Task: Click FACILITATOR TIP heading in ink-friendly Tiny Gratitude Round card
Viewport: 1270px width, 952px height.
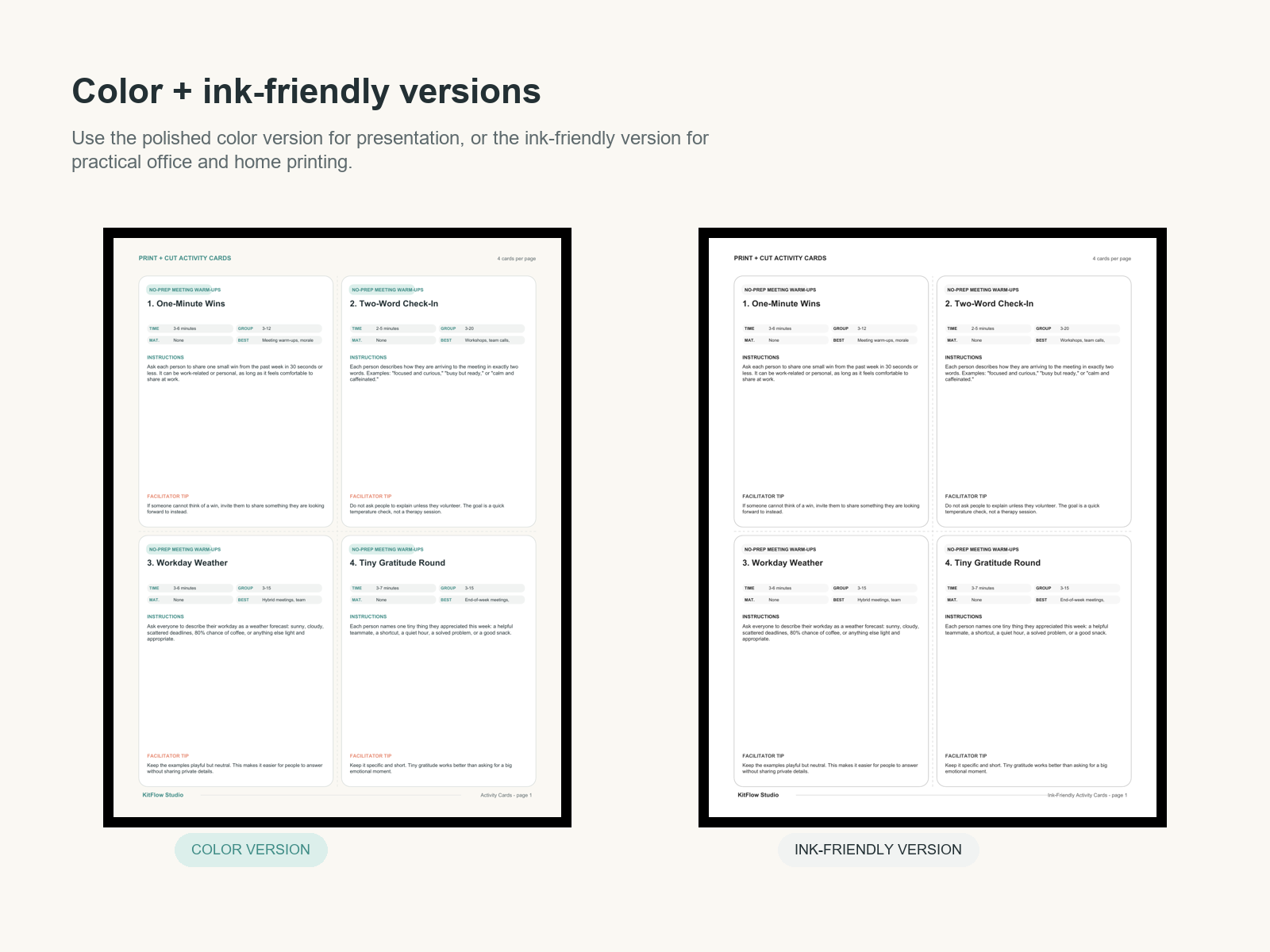Action: point(966,756)
